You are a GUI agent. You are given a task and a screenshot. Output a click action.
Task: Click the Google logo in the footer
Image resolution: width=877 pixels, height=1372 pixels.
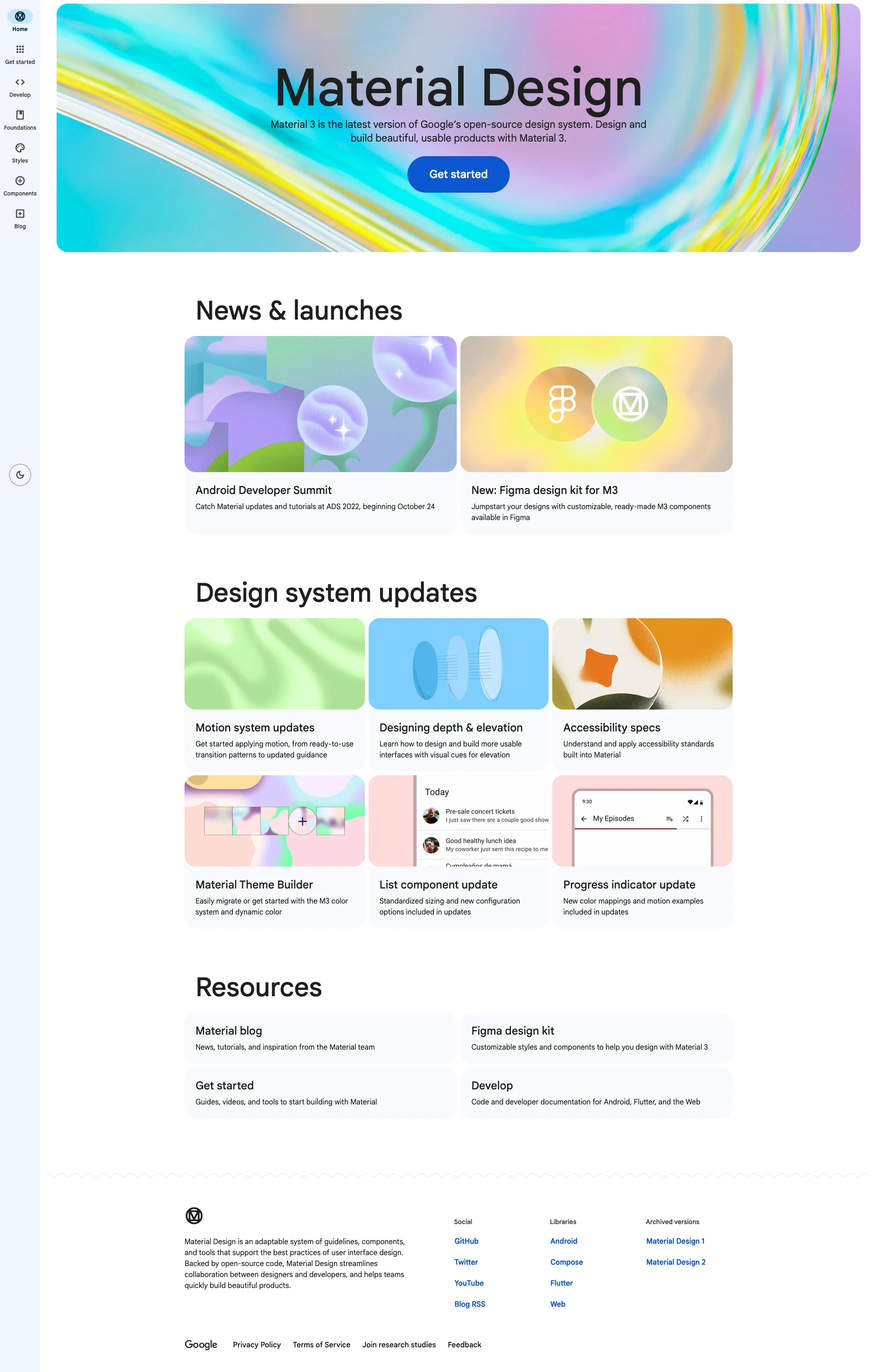[201, 1344]
